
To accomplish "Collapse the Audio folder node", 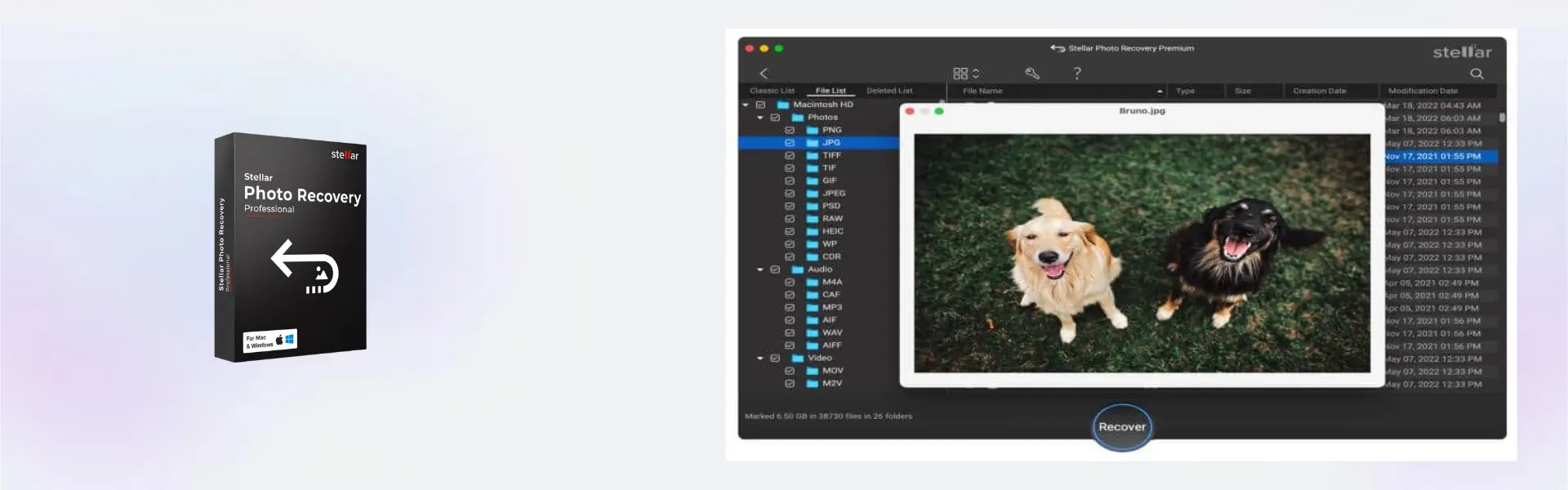I will pos(760,269).
